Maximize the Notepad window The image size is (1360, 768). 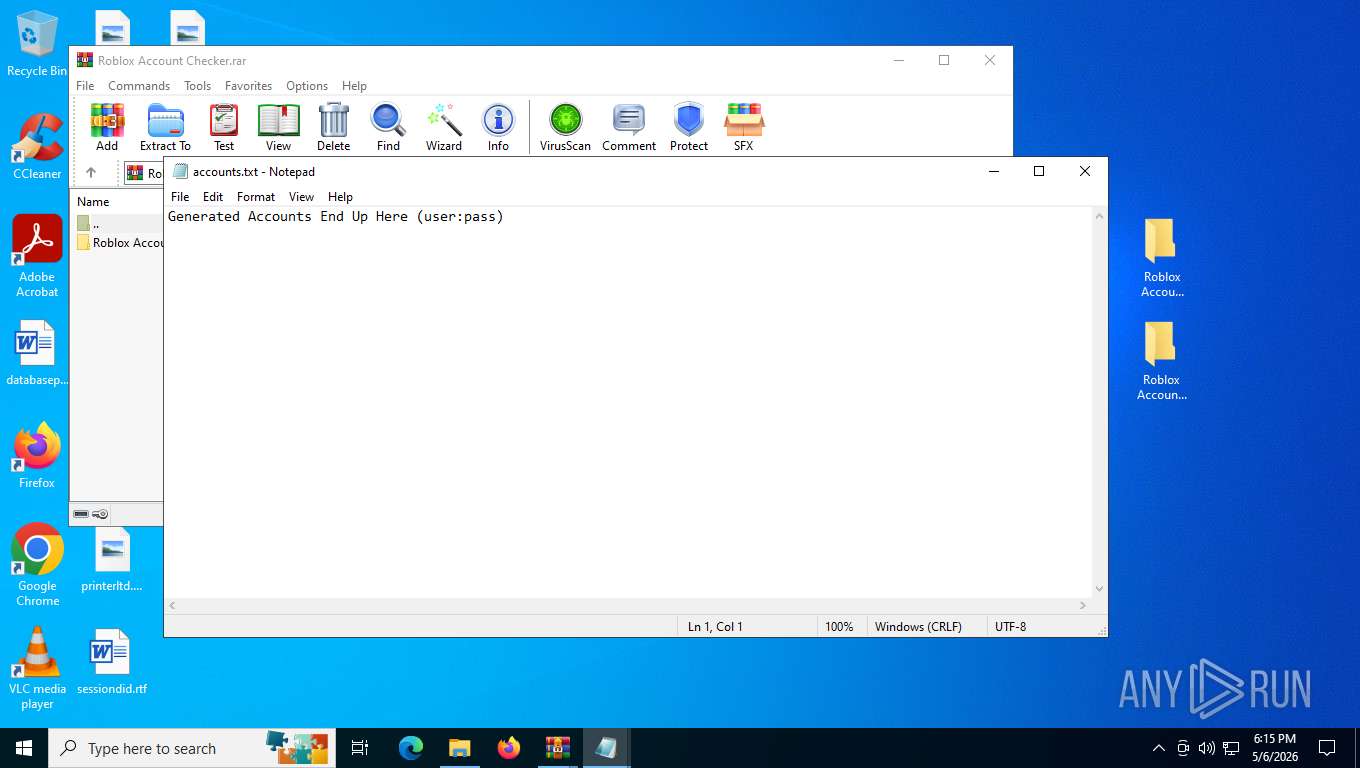pyautogui.click(x=1039, y=171)
